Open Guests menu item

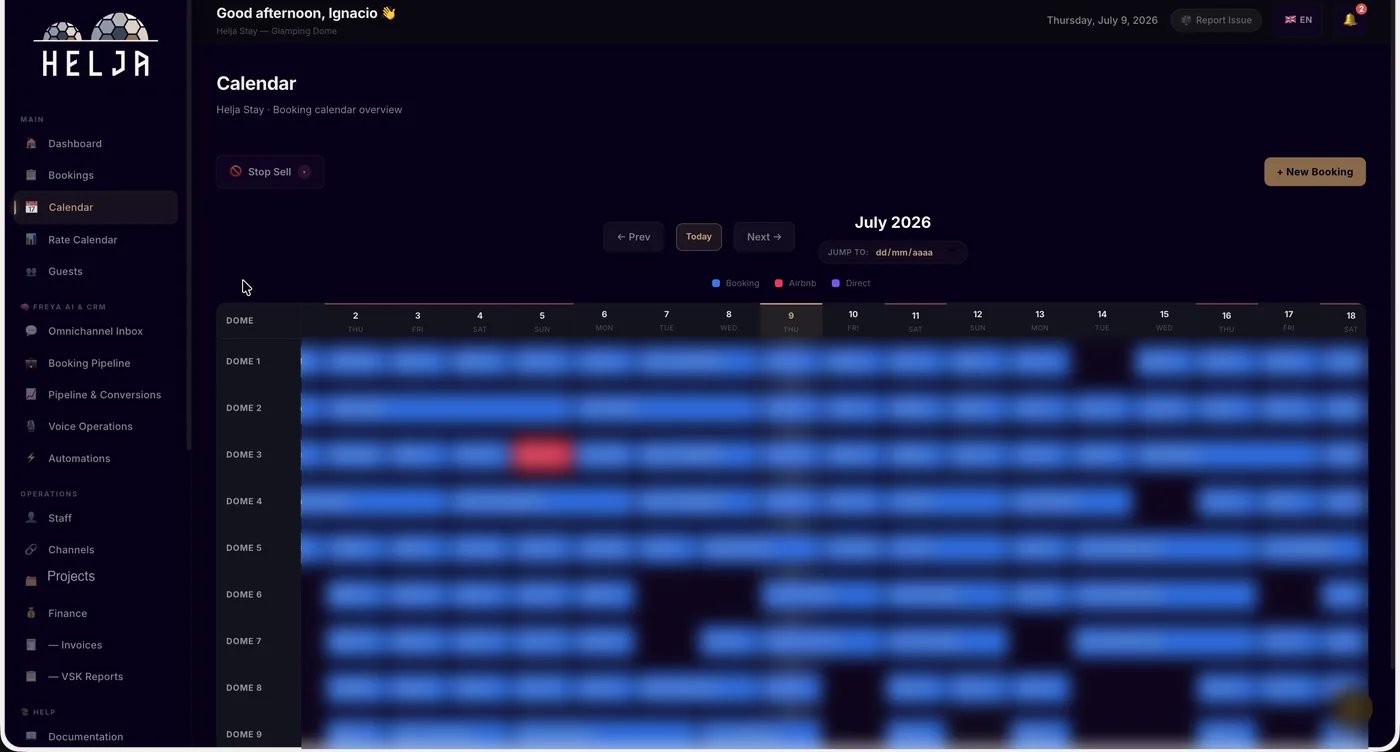[x=65, y=271]
